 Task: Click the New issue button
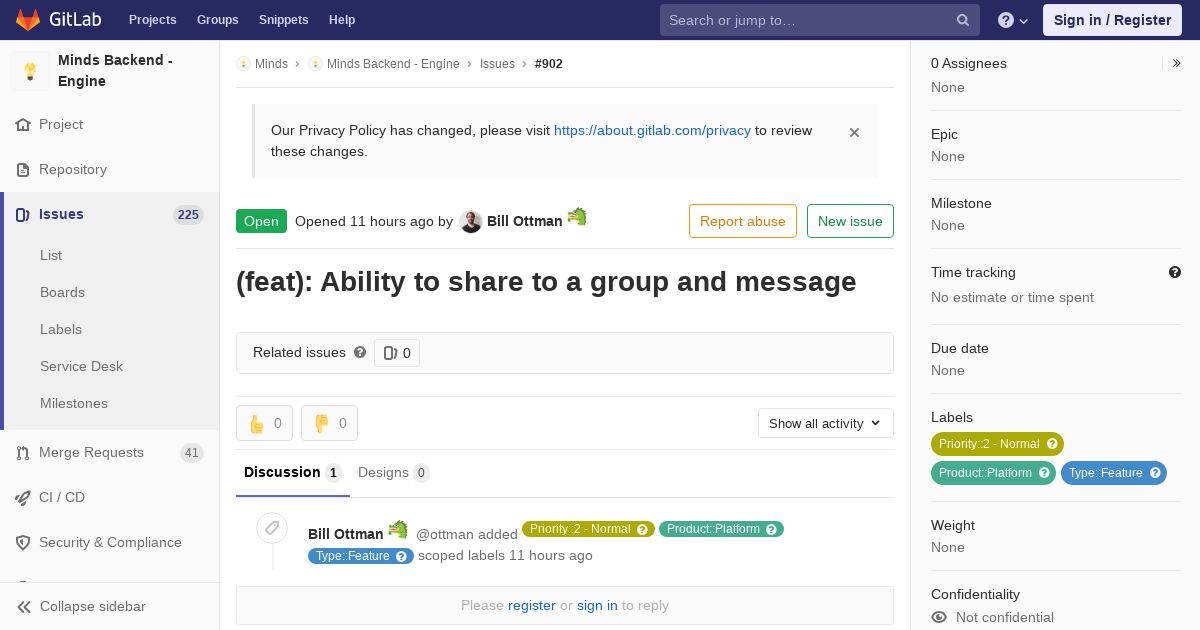click(850, 221)
